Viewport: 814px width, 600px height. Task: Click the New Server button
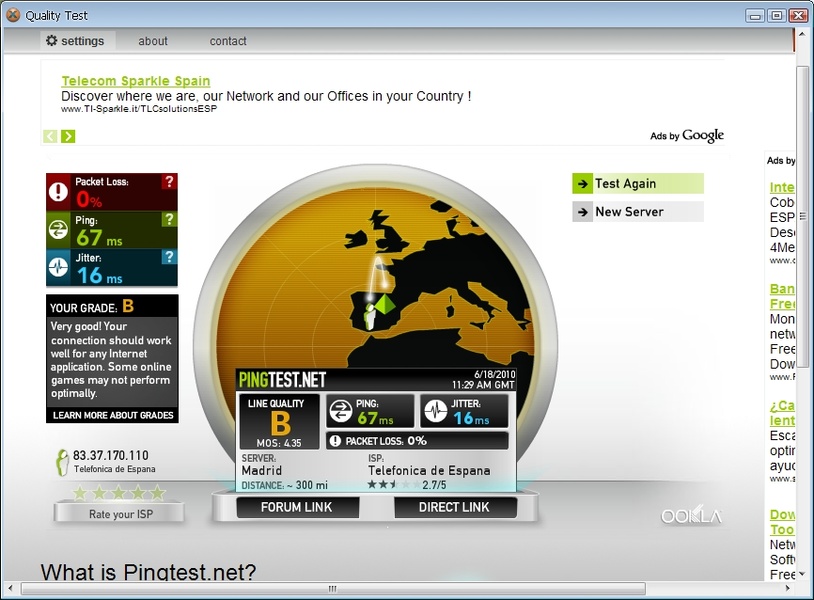tap(638, 212)
